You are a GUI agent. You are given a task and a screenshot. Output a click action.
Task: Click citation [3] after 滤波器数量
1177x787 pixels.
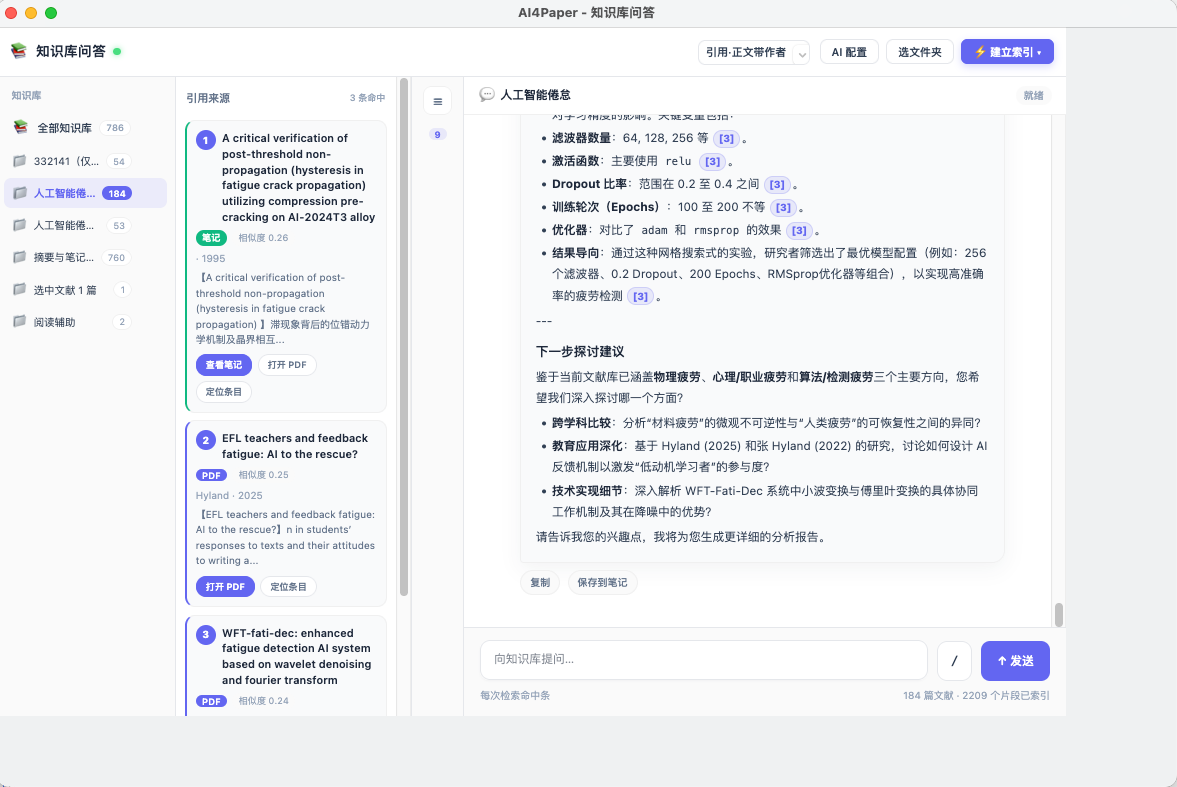click(726, 138)
